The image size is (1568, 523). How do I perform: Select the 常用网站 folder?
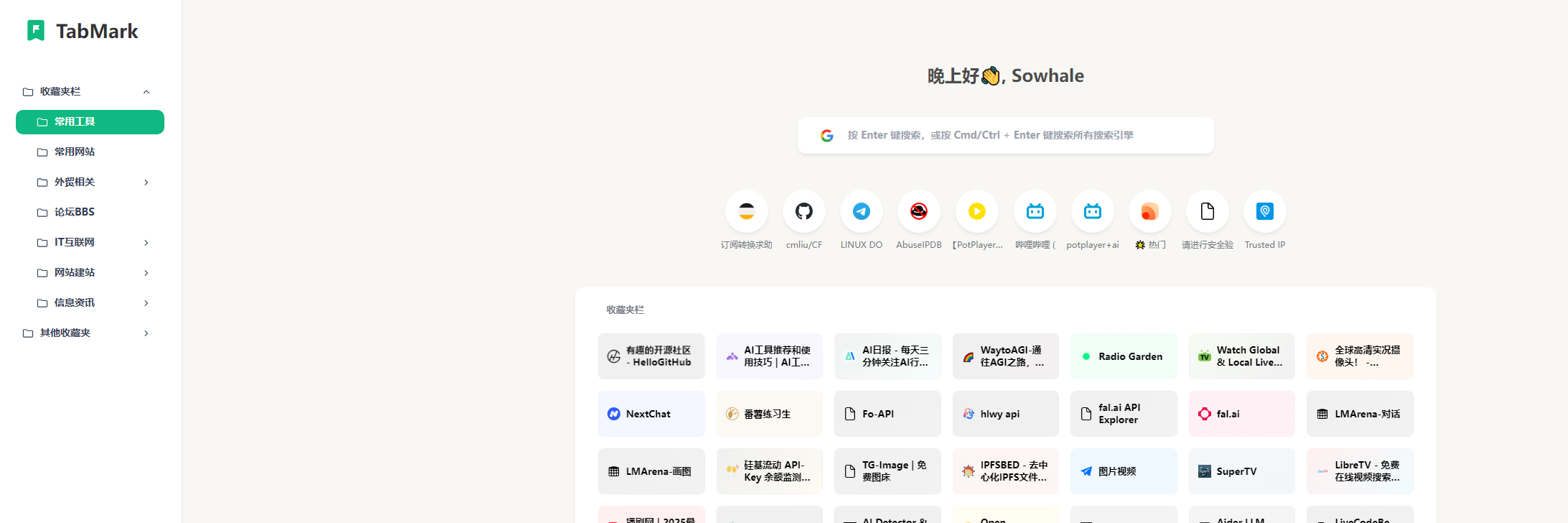coord(90,152)
